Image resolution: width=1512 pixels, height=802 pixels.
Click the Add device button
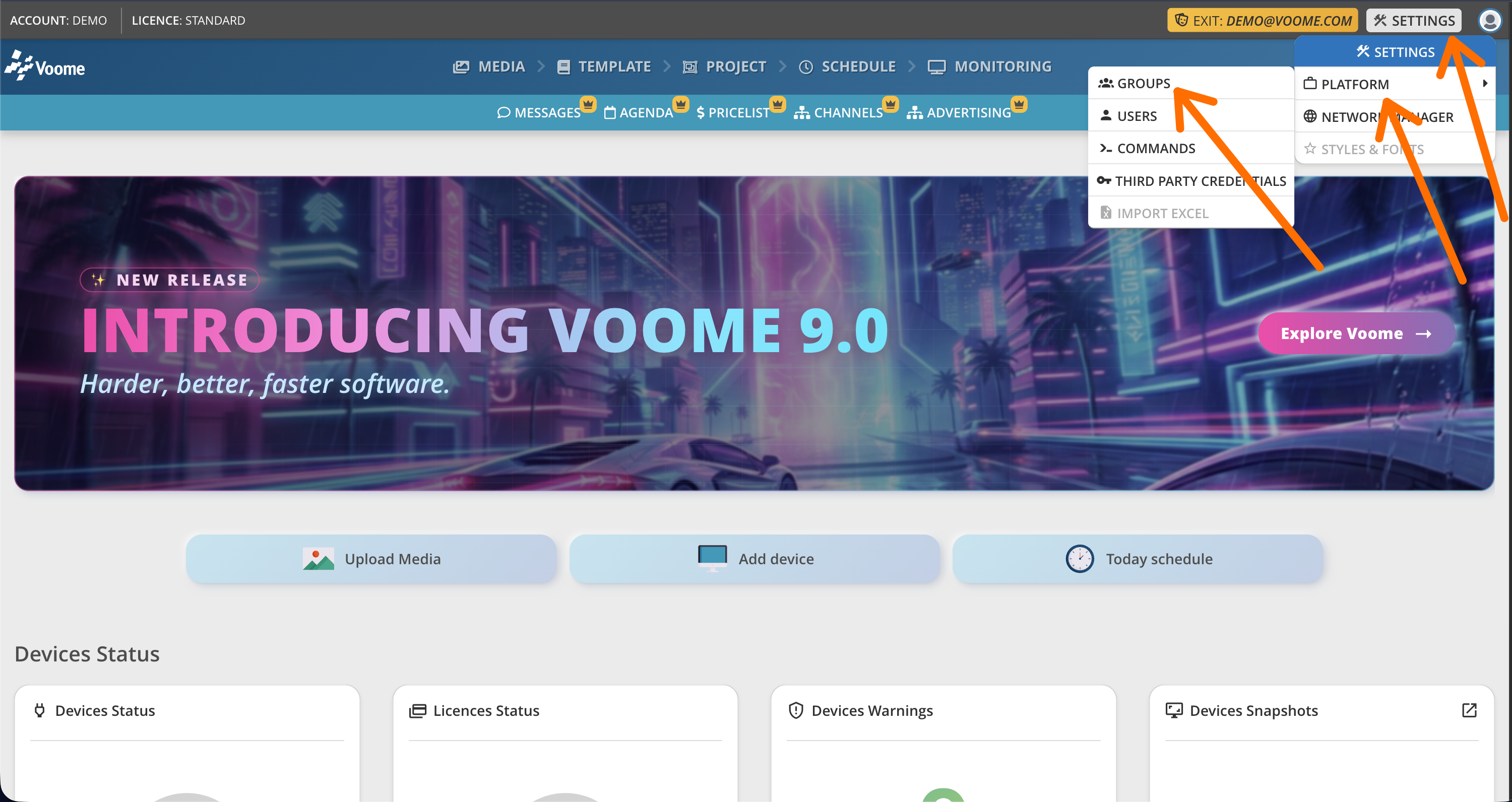click(x=755, y=559)
